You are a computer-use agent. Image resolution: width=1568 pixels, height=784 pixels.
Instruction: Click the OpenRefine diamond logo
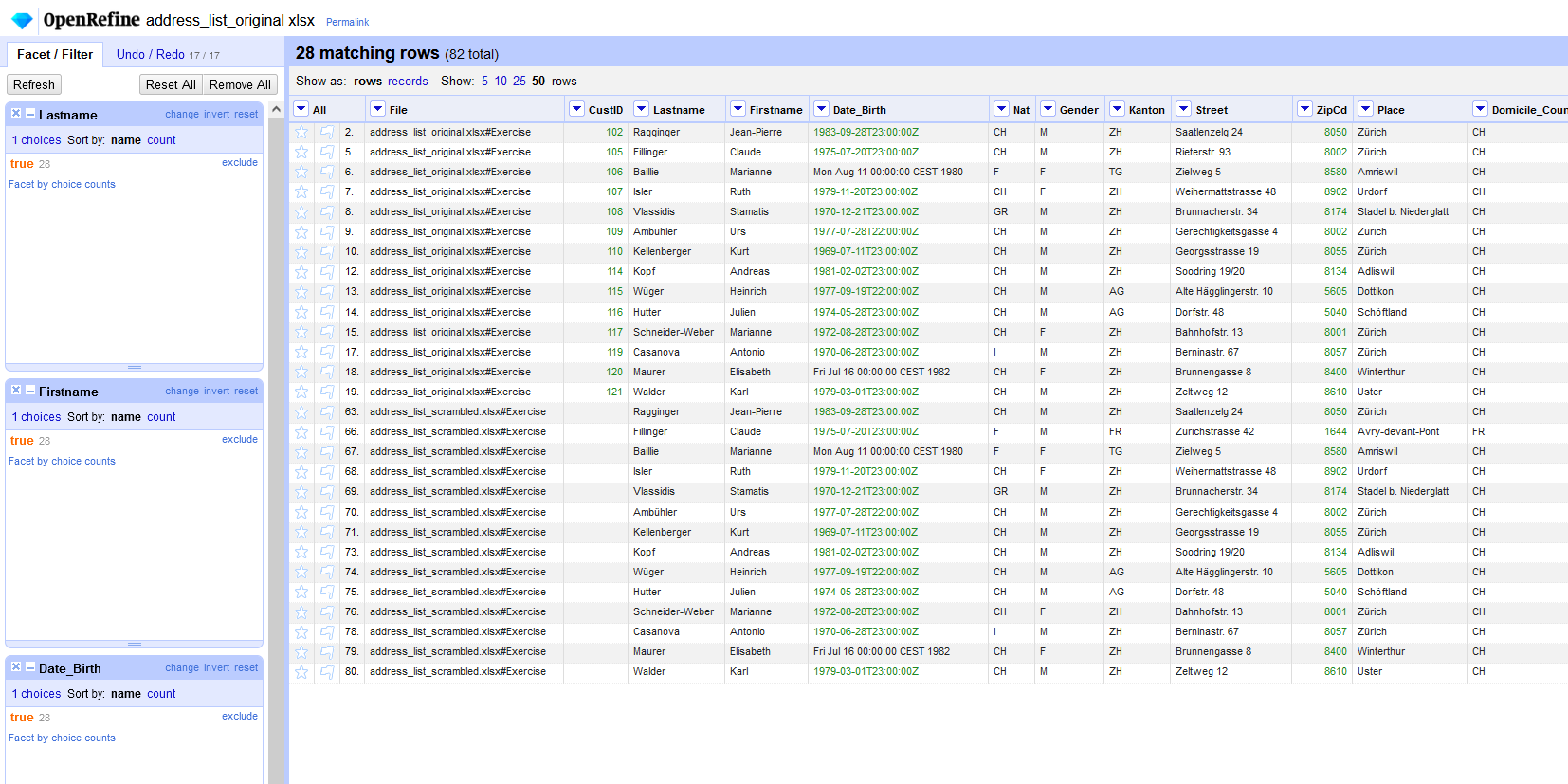pyautogui.click(x=22, y=20)
